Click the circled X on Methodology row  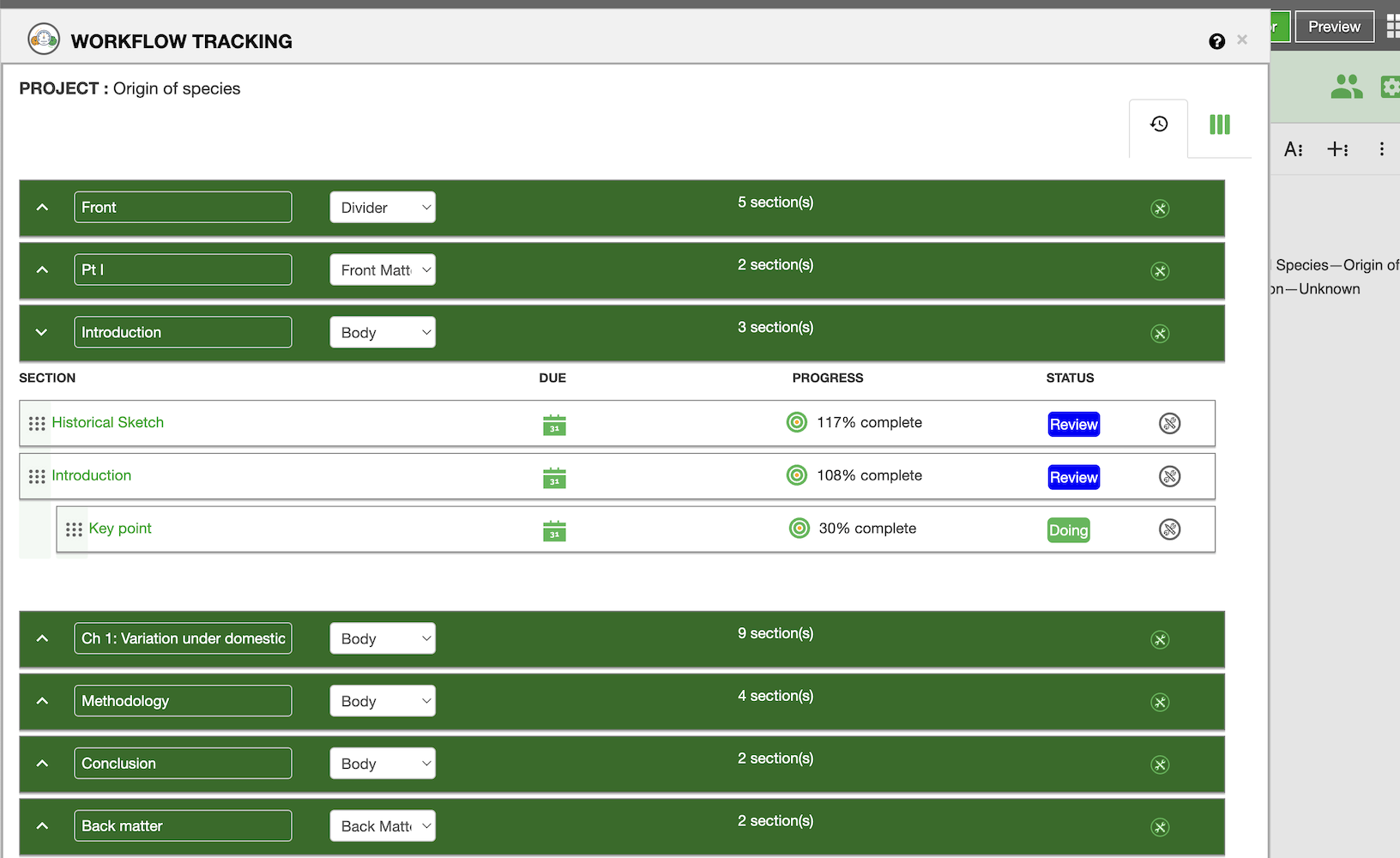(1160, 703)
